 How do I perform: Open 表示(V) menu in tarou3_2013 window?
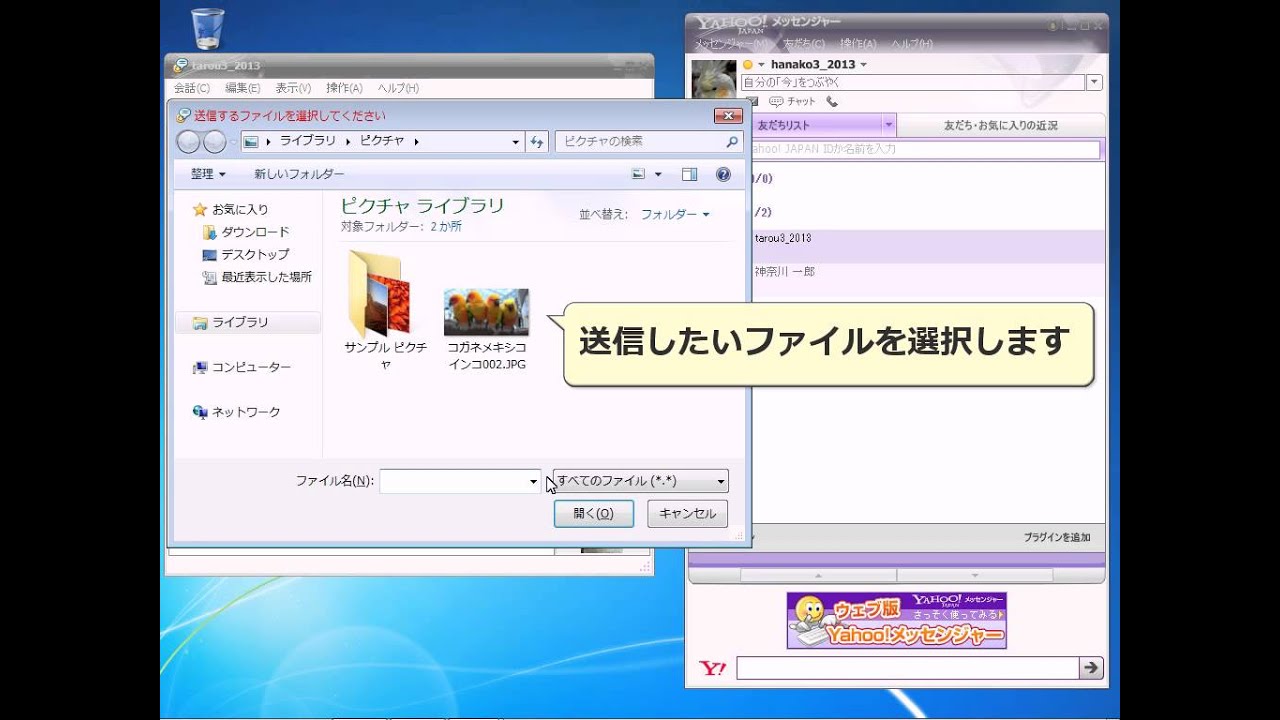(x=293, y=88)
